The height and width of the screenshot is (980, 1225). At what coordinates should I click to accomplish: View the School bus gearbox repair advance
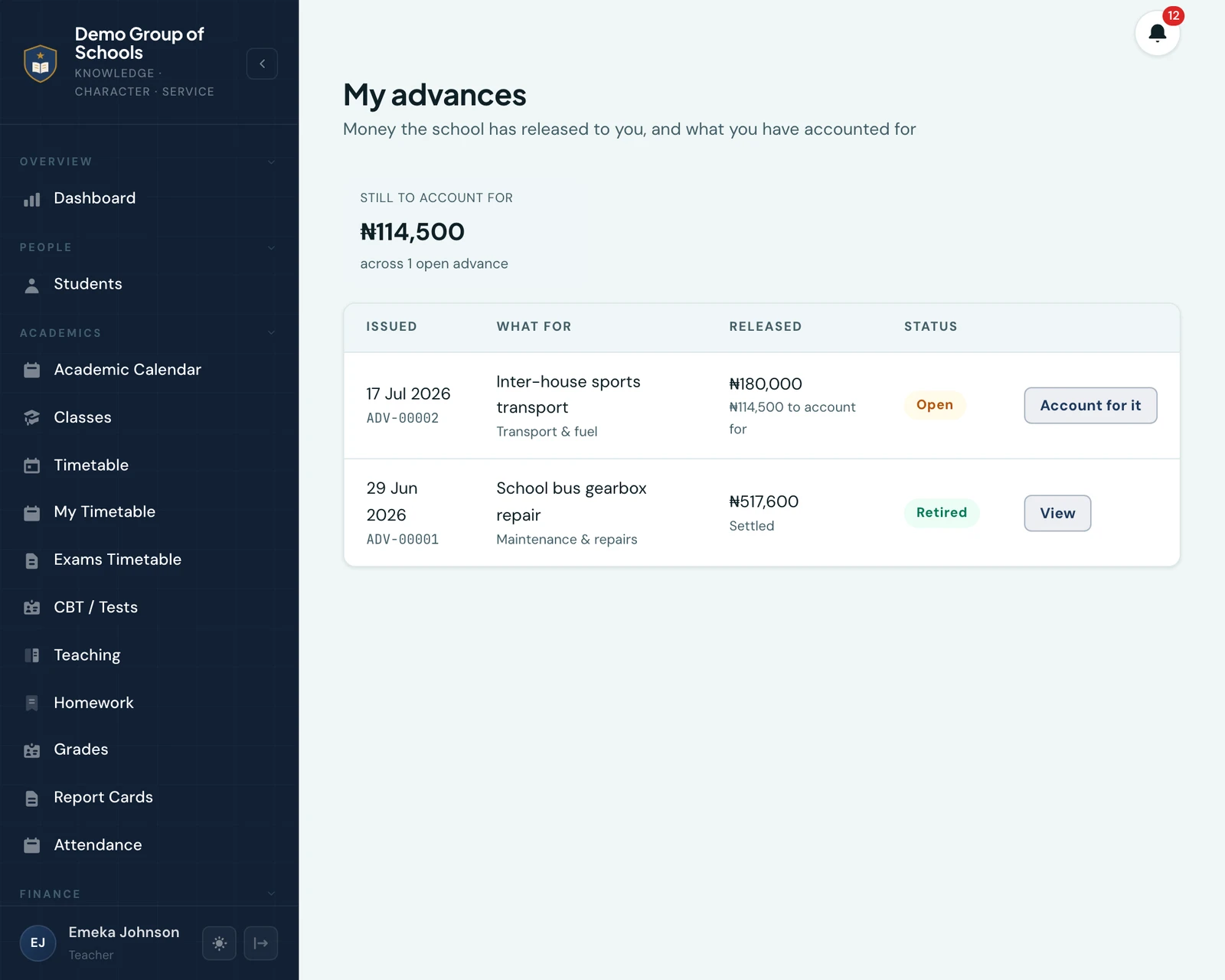coord(1057,513)
